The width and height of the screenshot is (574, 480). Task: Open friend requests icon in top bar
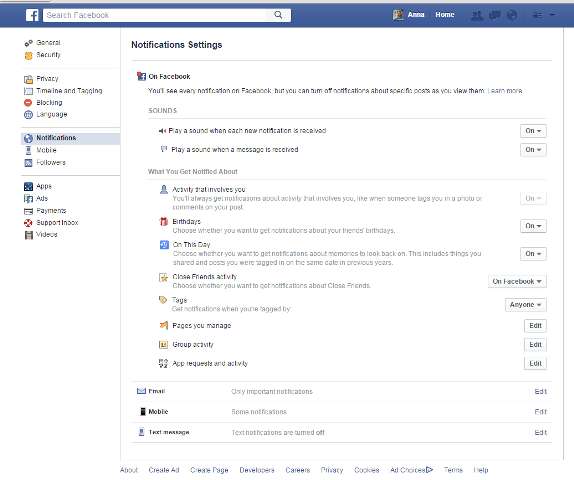click(476, 15)
